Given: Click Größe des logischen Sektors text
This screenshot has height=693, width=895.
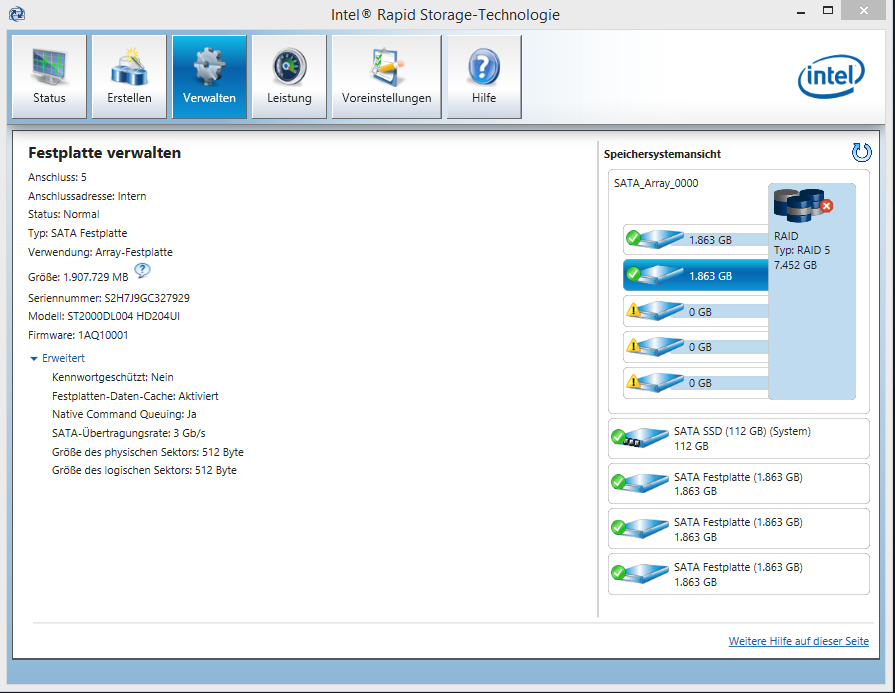Looking at the screenshot, I should coord(144,470).
